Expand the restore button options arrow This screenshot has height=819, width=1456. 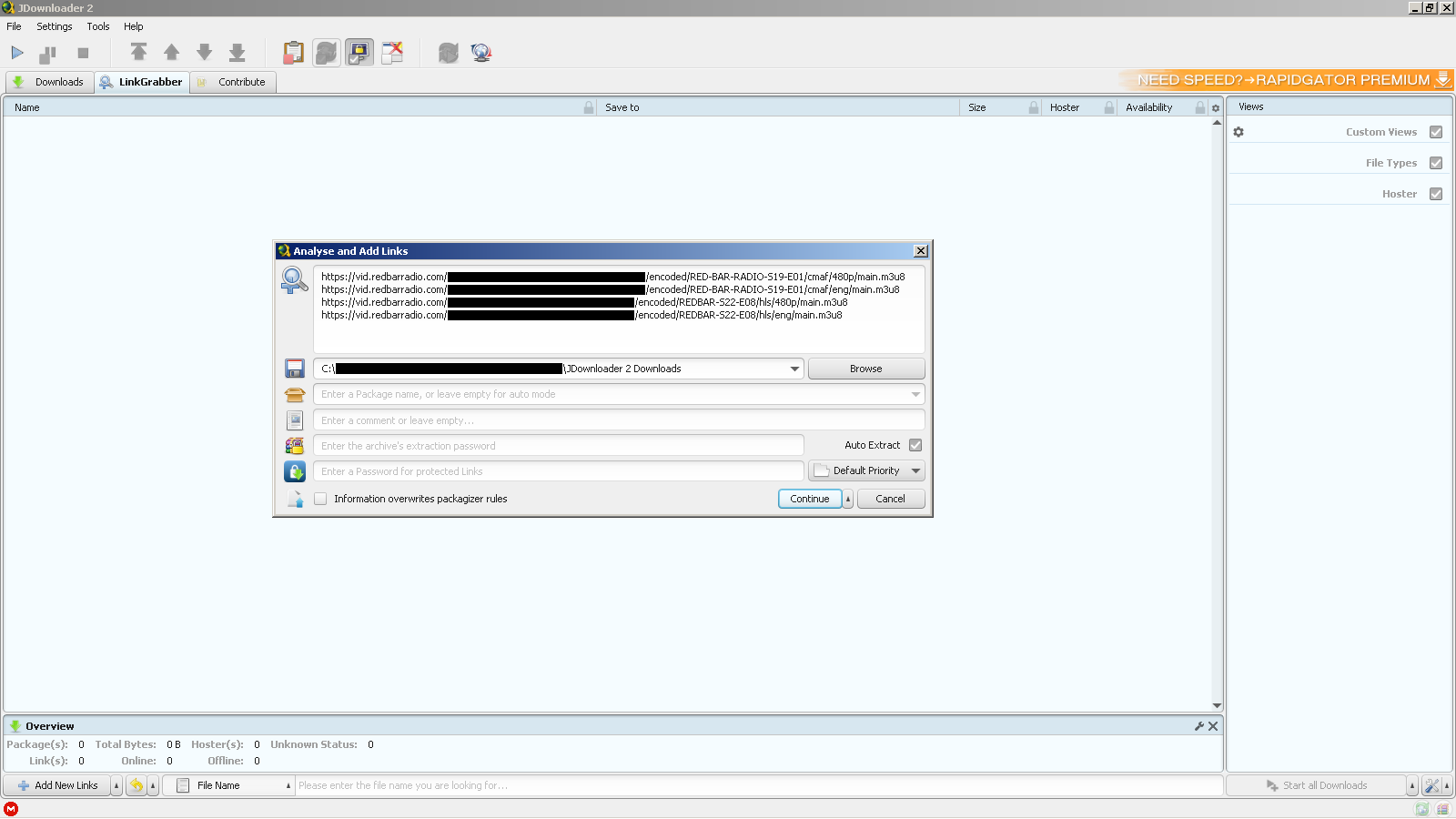pyautogui.click(x=153, y=785)
